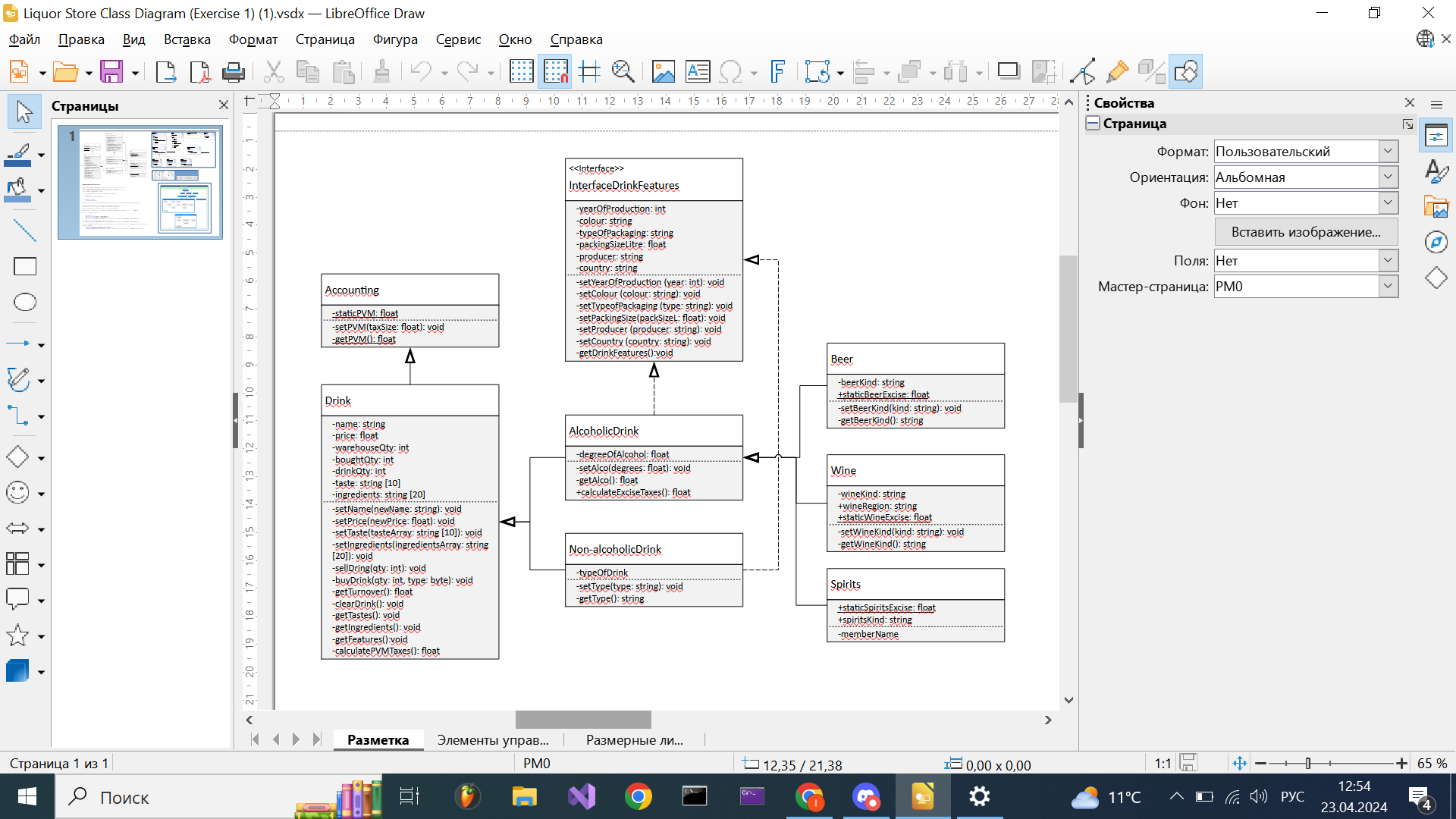This screenshot has height=819, width=1456.
Task: Close the Страницы panel
Action: pos(223,105)
